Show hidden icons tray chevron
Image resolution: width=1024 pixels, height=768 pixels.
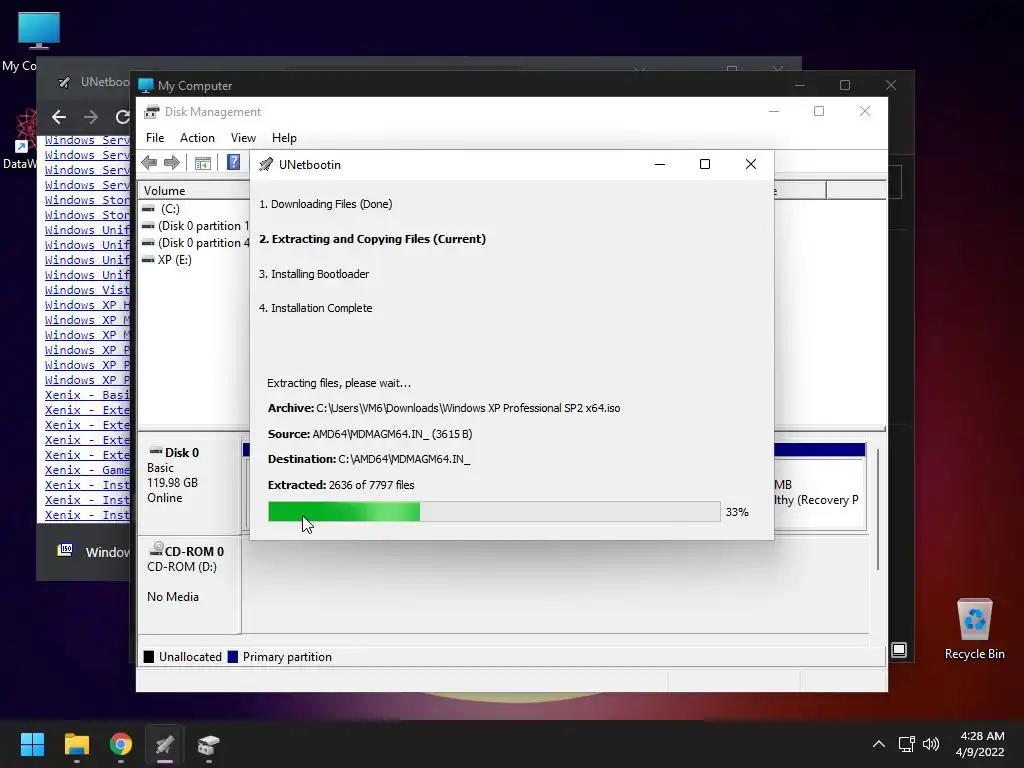click(x=878, y=744)
